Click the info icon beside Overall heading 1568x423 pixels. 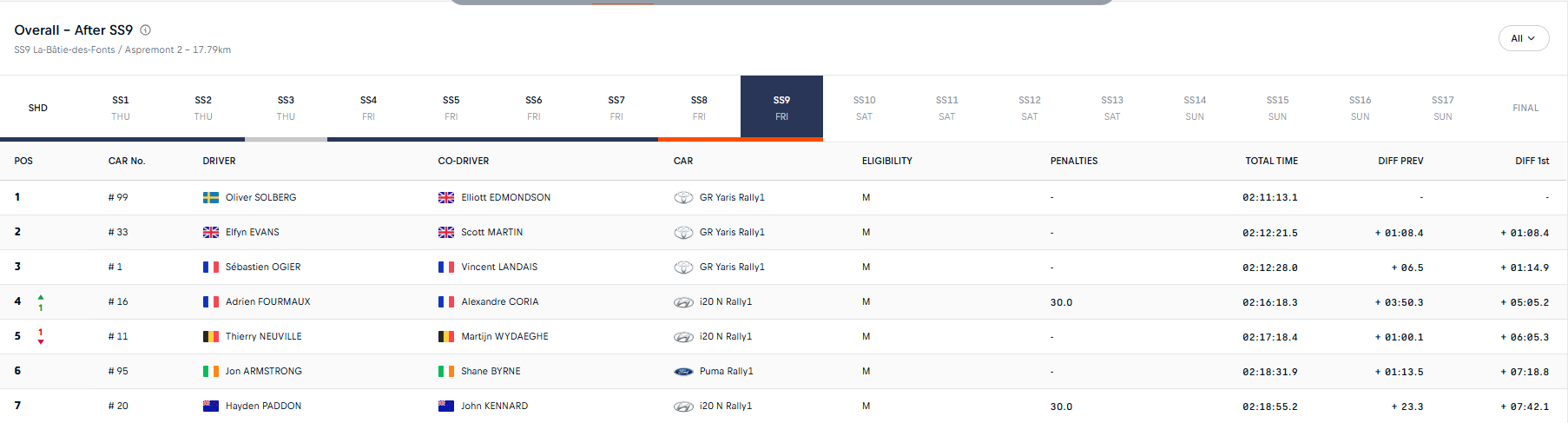coord(146,30)
